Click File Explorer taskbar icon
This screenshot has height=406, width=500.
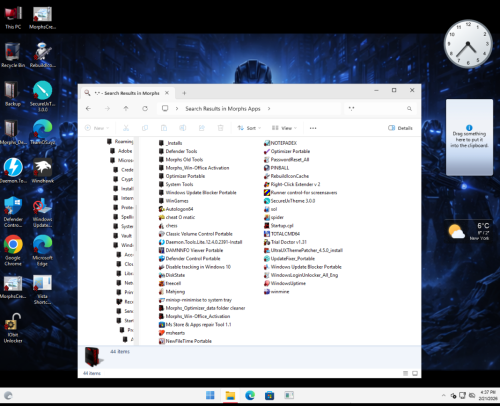[230, 395]
